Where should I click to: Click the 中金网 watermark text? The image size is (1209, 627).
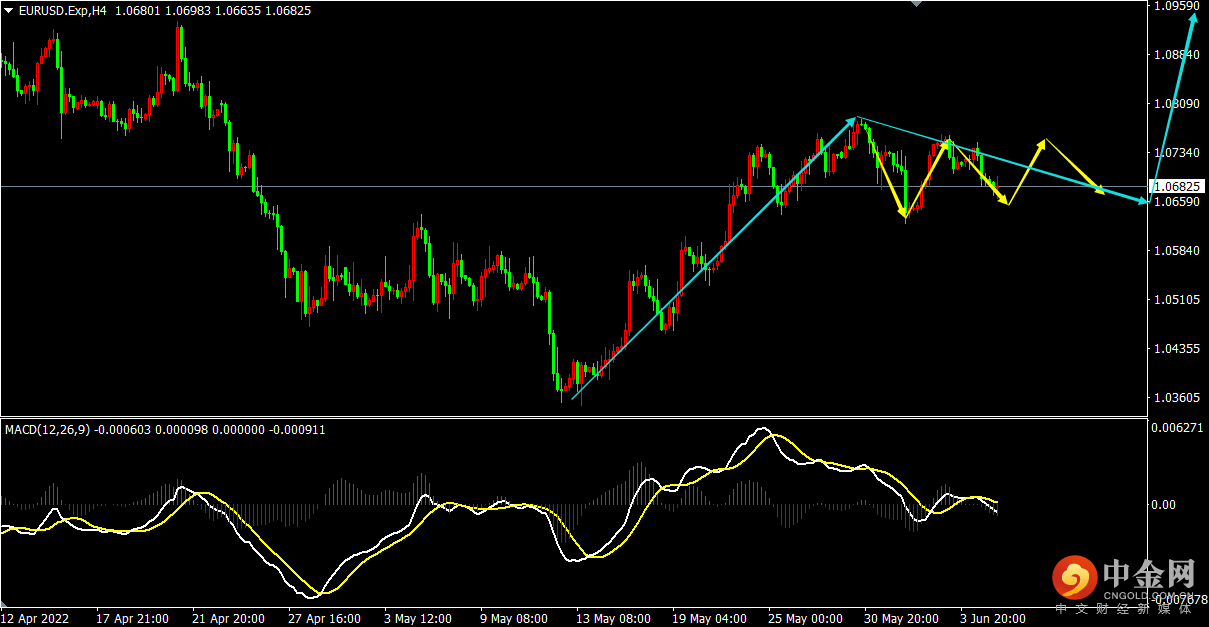[1149, 574]
